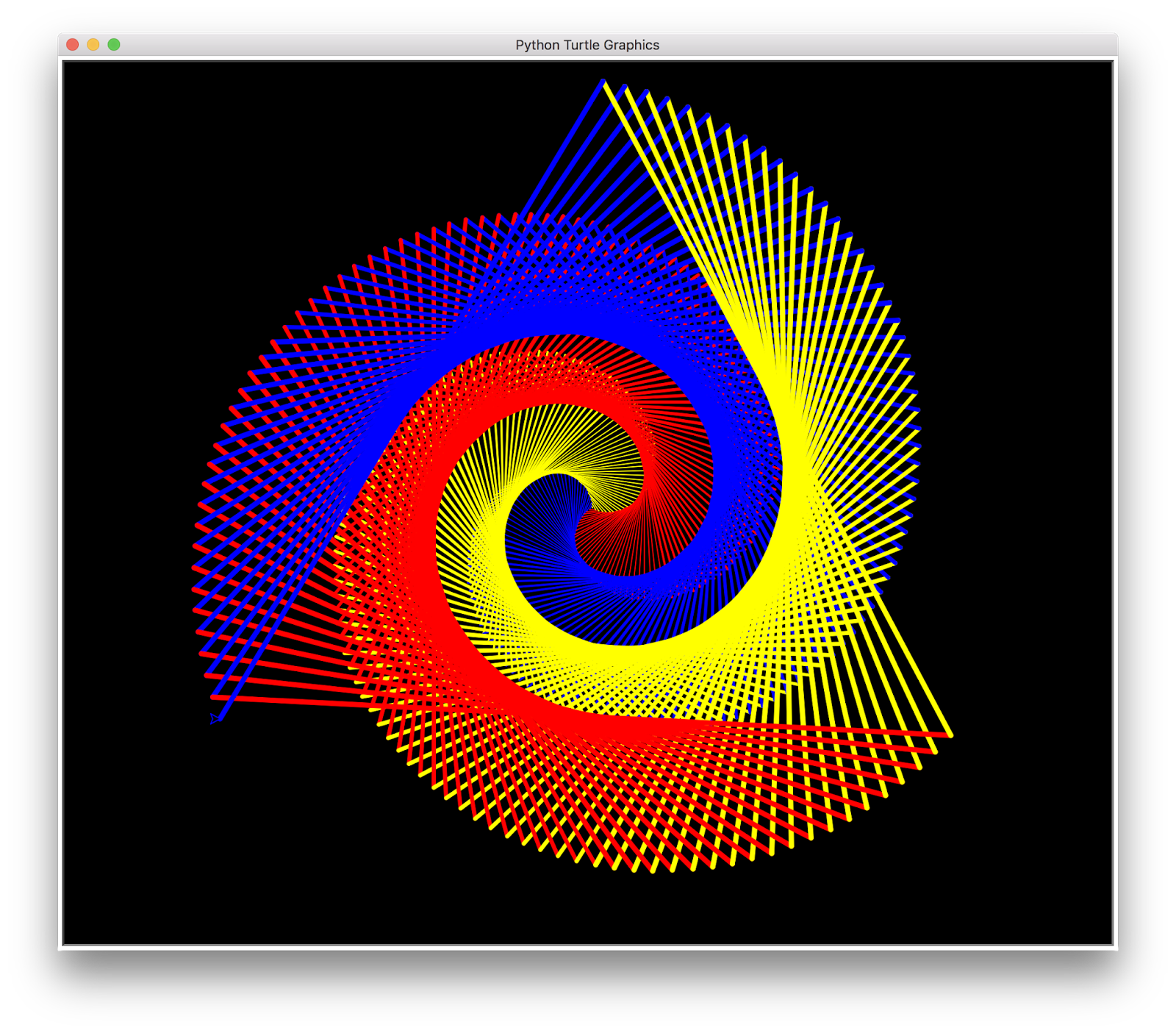
Task: Click the red close button in window controls
Action: click(71, 44)
